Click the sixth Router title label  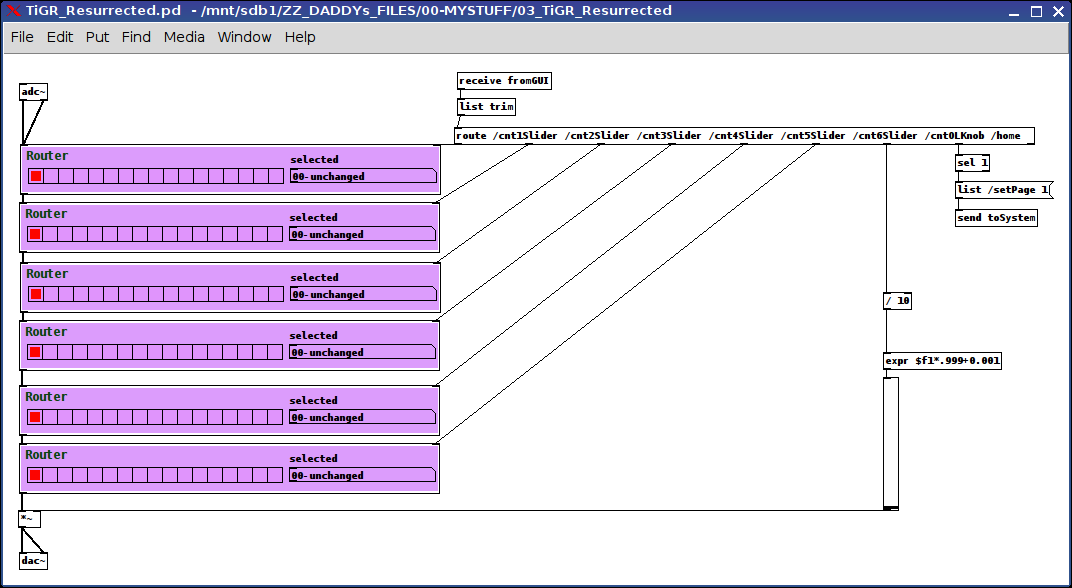[x=46, y=455]
